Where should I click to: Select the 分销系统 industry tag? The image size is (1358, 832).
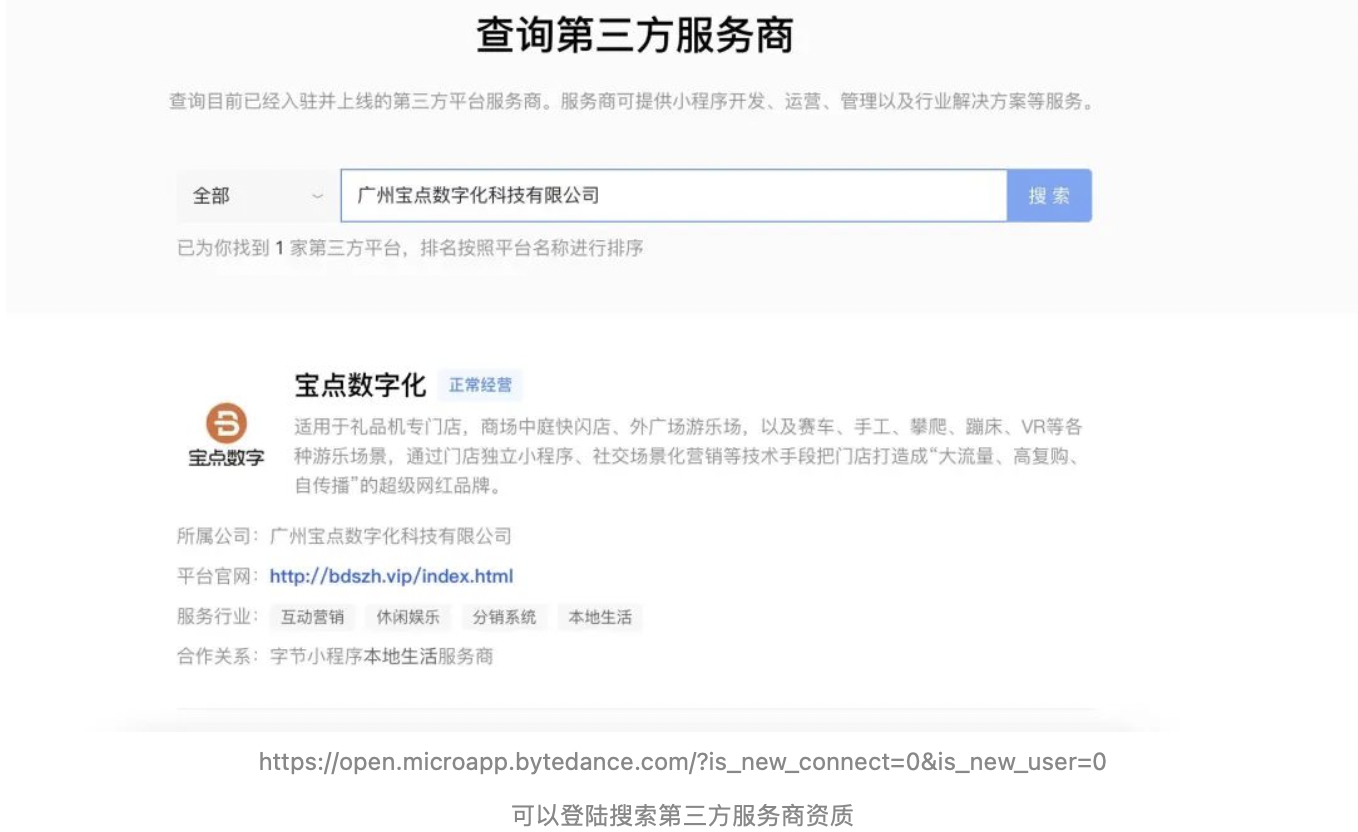(505, 617)
